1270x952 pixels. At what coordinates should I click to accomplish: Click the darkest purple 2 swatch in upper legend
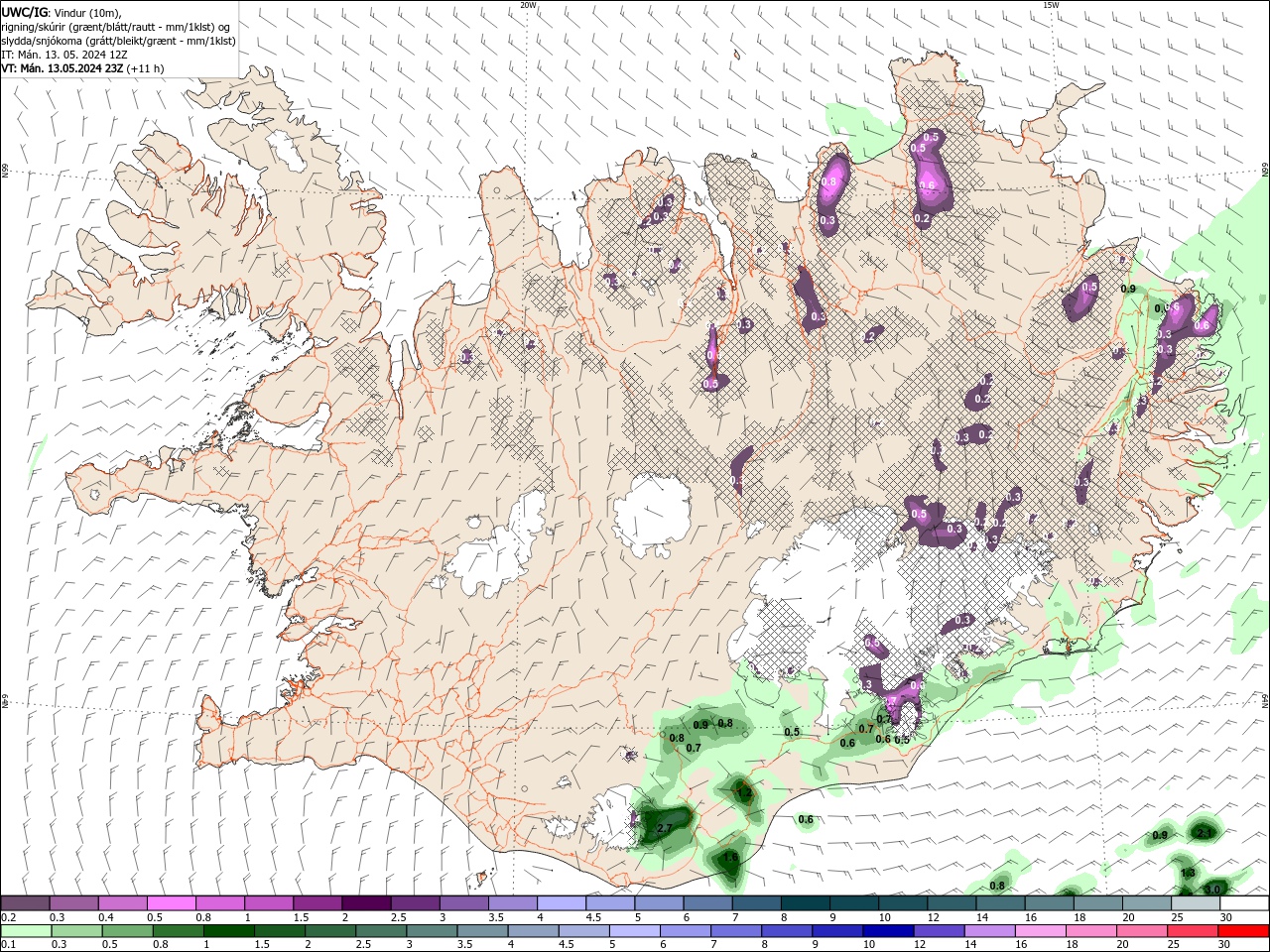[366, 903]
